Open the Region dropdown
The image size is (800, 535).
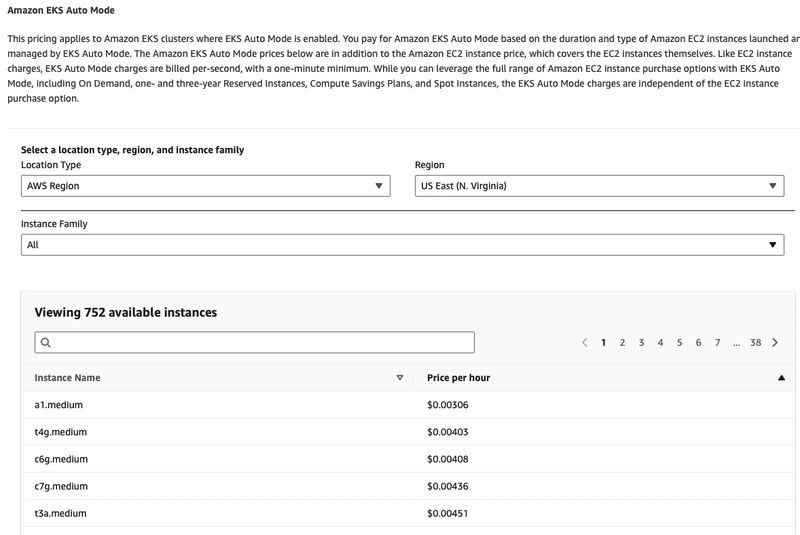(x=599, y=186)
